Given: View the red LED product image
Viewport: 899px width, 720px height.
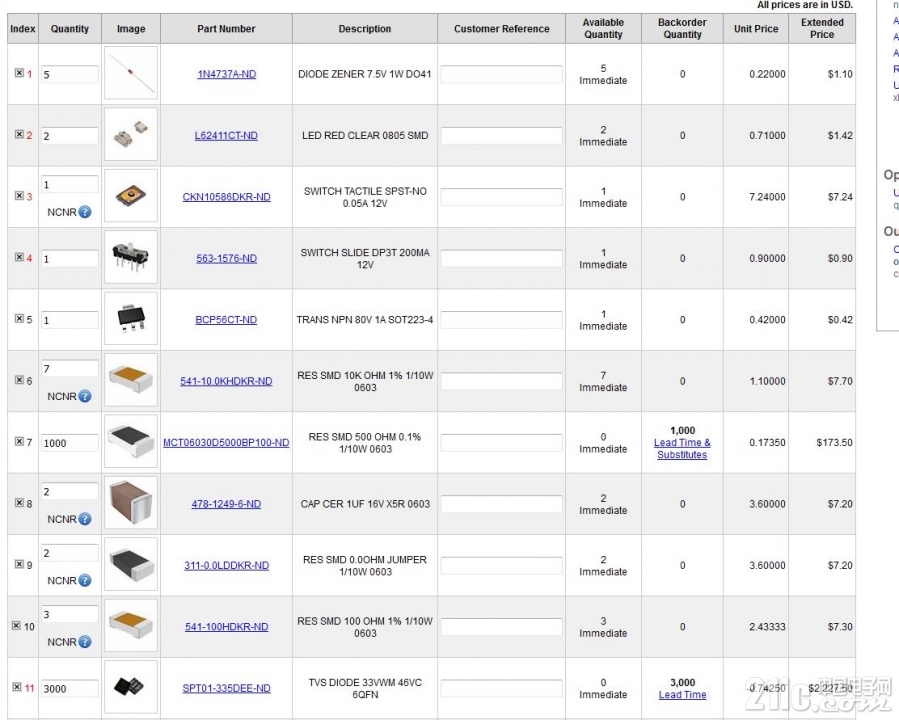Looking at the screenshot, I should pyautogui.click(x=131, y=135).
